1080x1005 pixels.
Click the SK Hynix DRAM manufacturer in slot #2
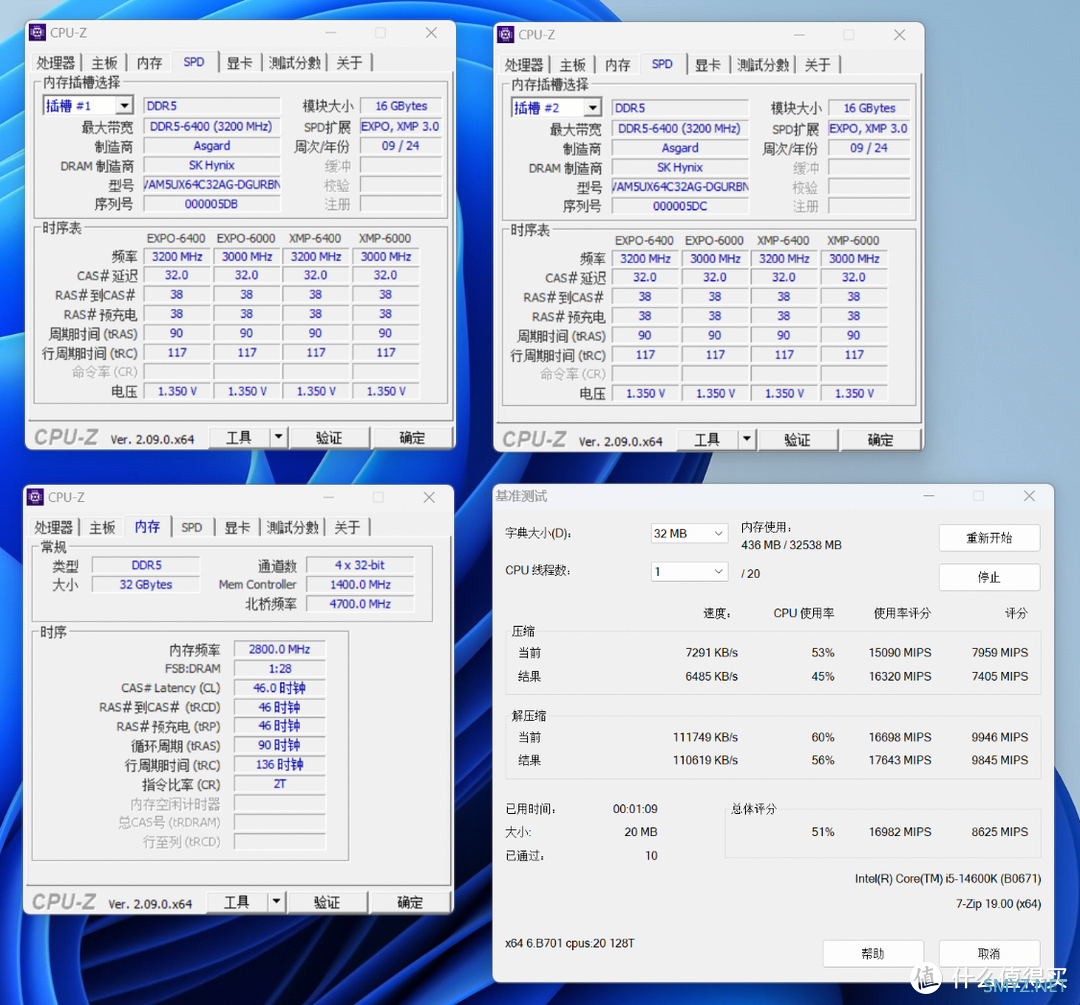coord(680,167)
